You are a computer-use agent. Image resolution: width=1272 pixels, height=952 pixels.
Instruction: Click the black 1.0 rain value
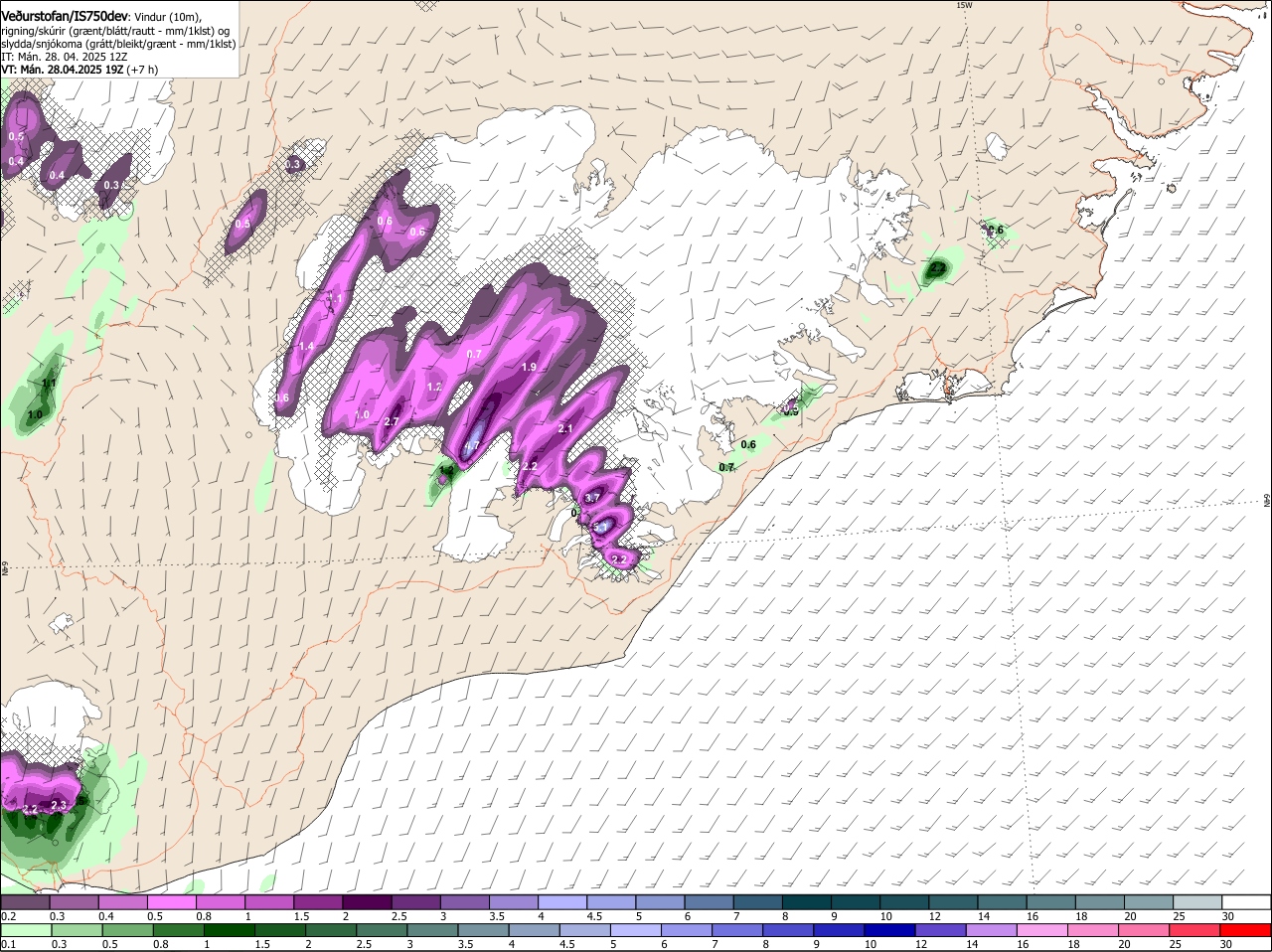click(35, 414)
